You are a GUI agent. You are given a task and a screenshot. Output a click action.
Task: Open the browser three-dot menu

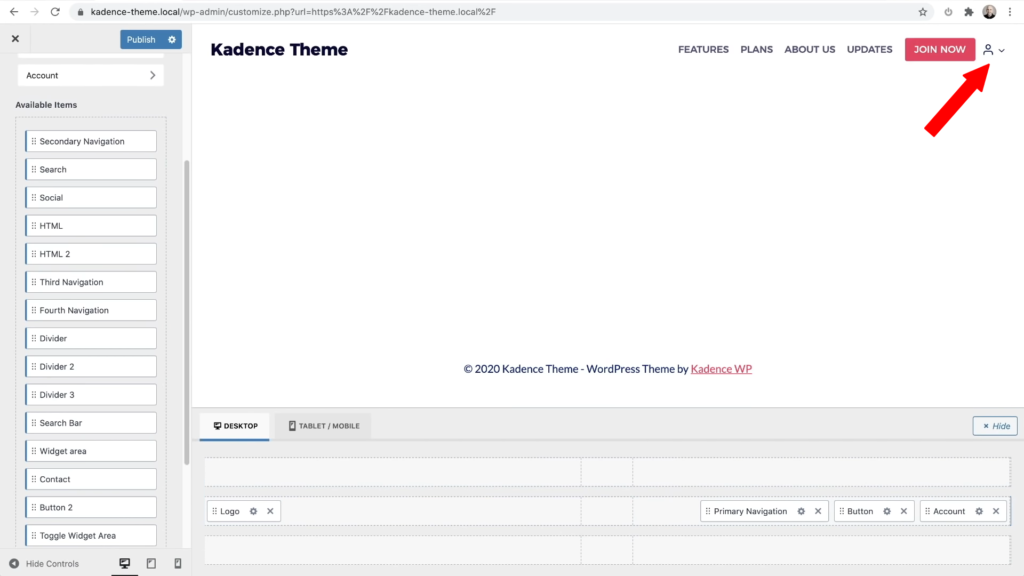[1010, 12]
